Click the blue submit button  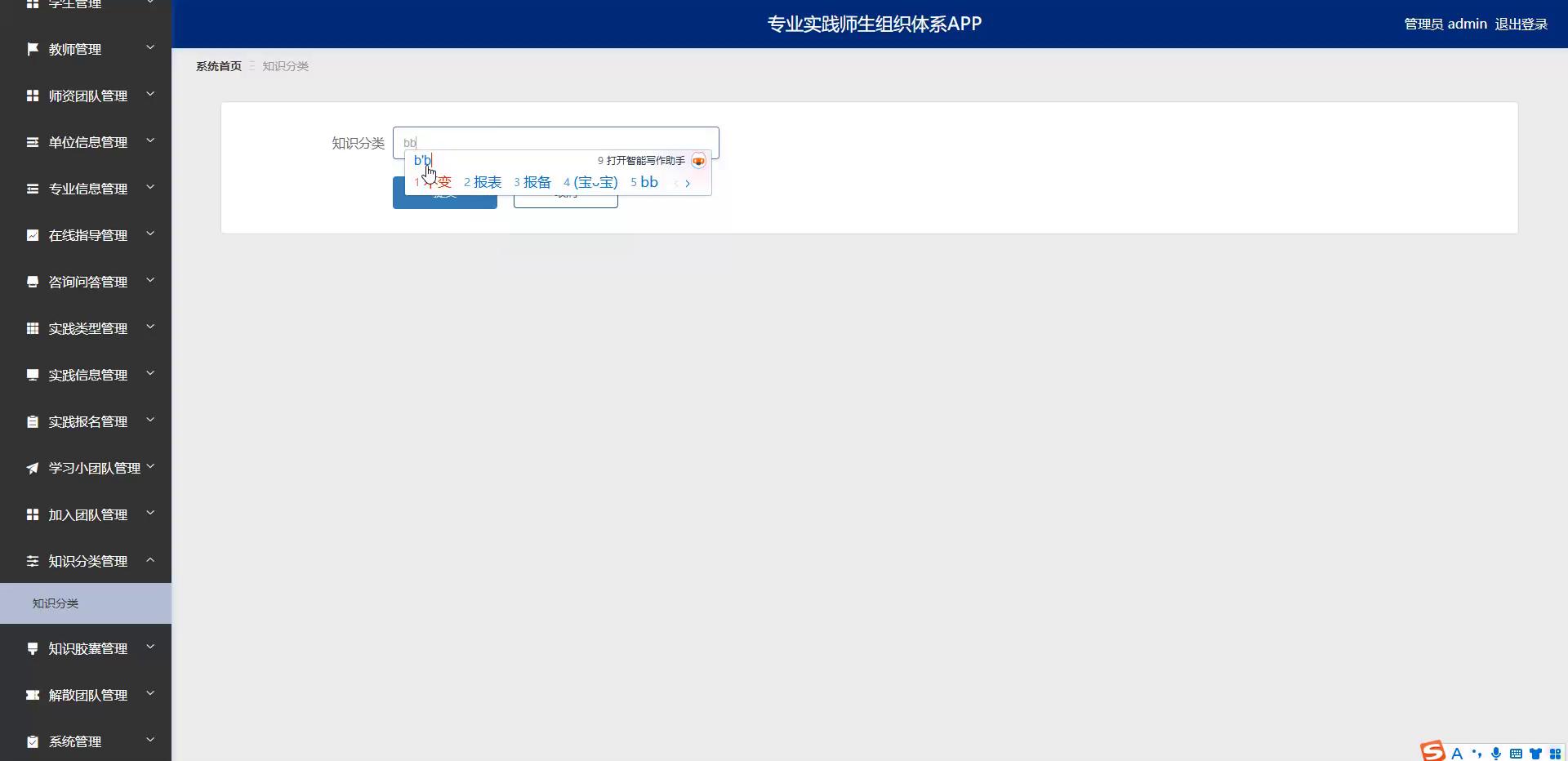(445, 193)
